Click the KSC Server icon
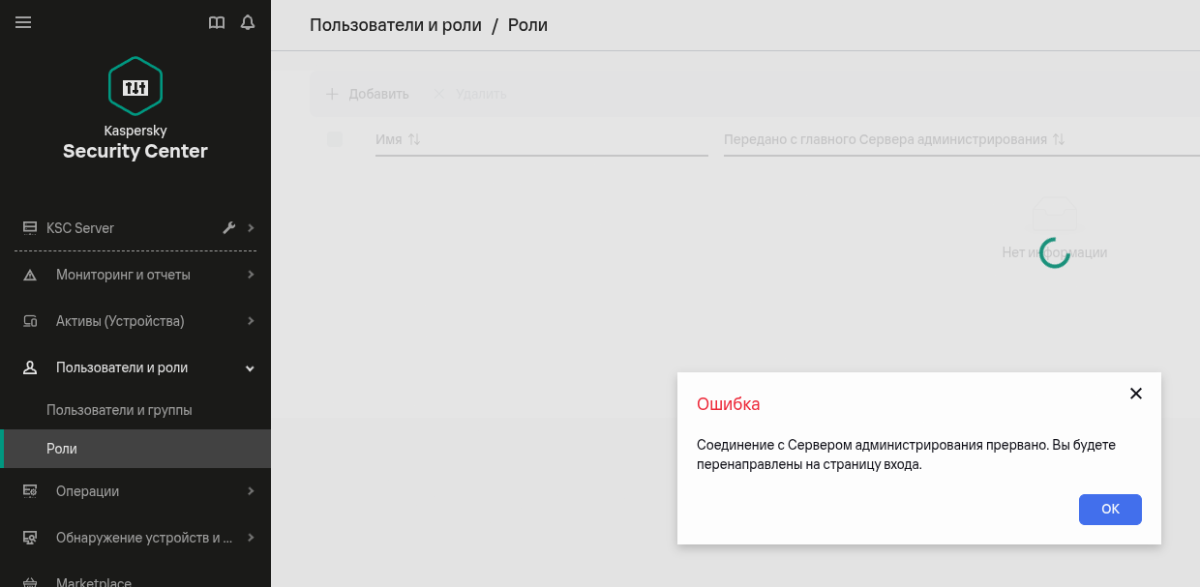The height and width of the screenshot is (587, 1200). [x=30, y=228]
